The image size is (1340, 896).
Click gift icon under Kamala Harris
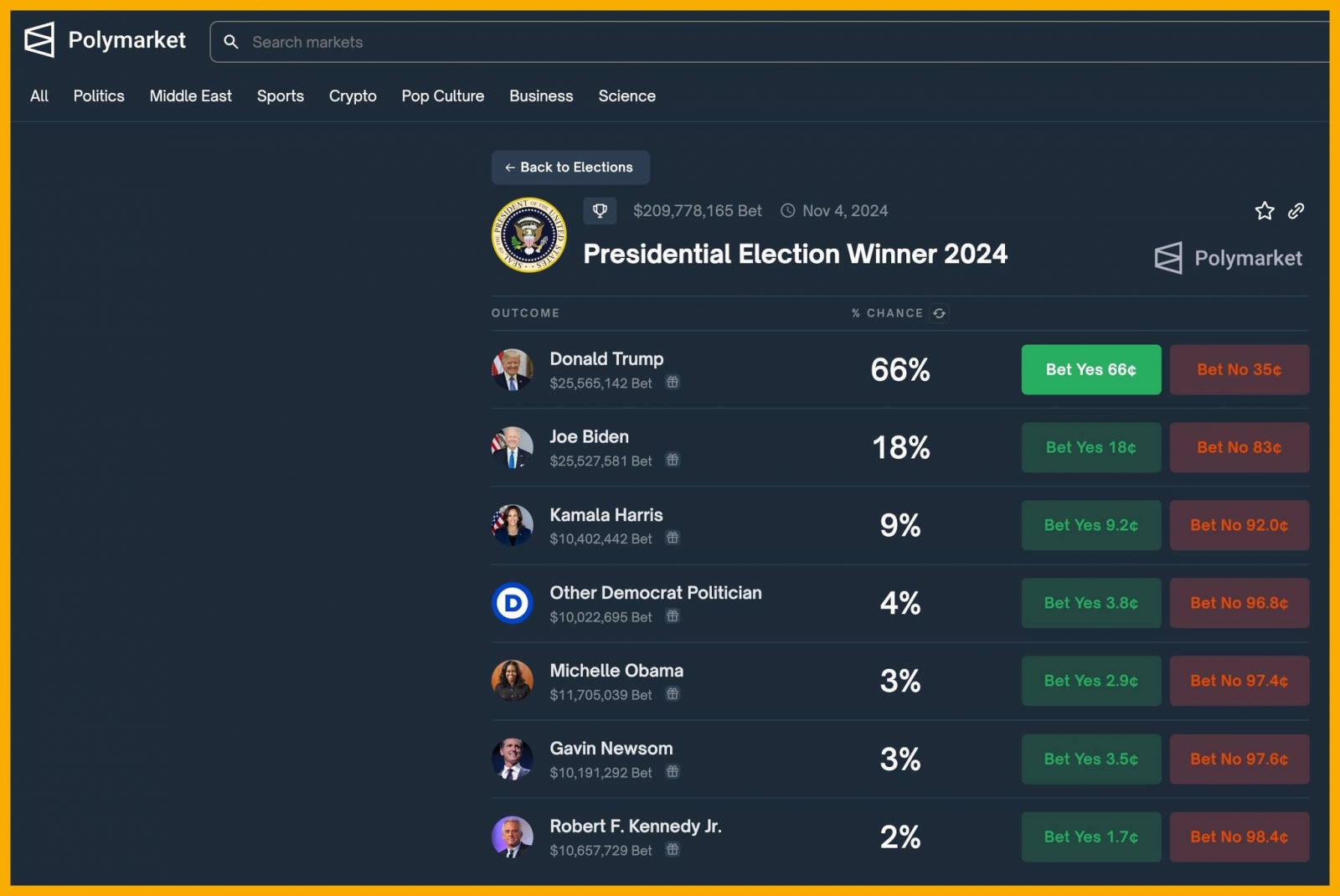[673, 538]
